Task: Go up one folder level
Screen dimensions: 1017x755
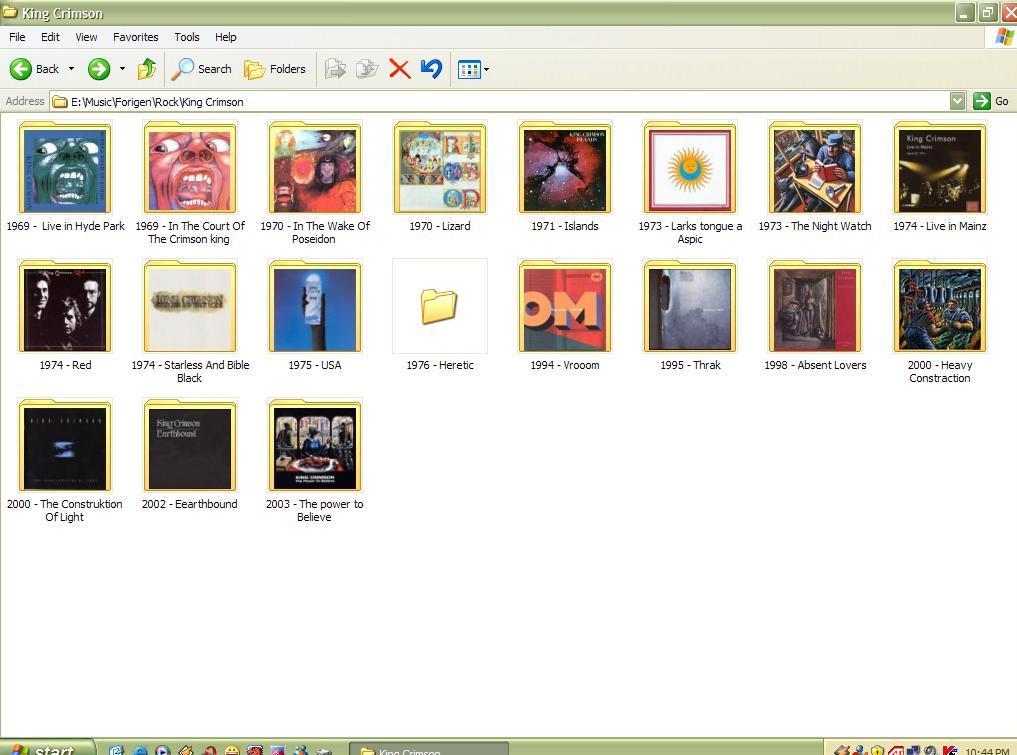Action: [147, 69]
